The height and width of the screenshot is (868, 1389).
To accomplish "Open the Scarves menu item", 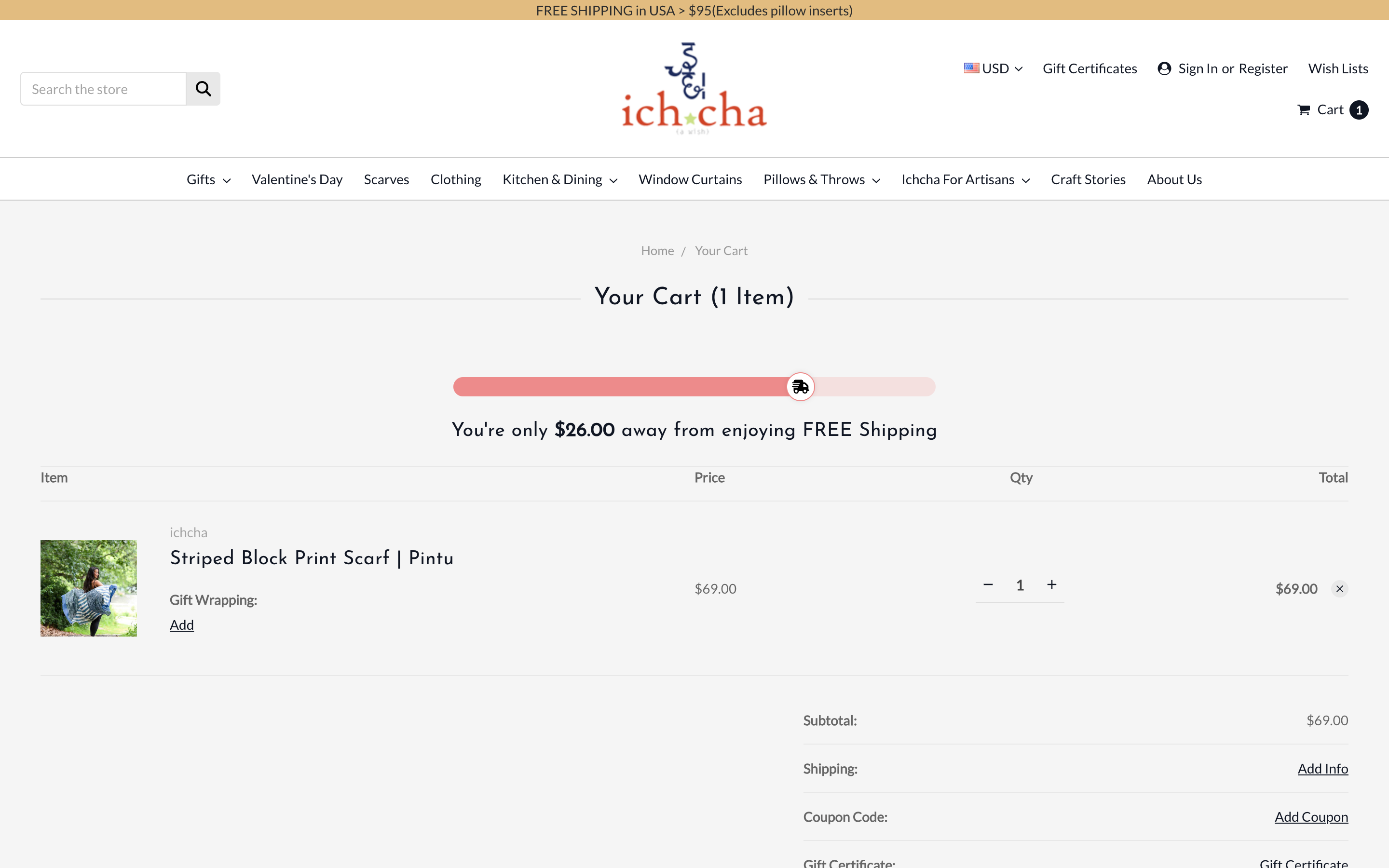I will pos(386,180).
